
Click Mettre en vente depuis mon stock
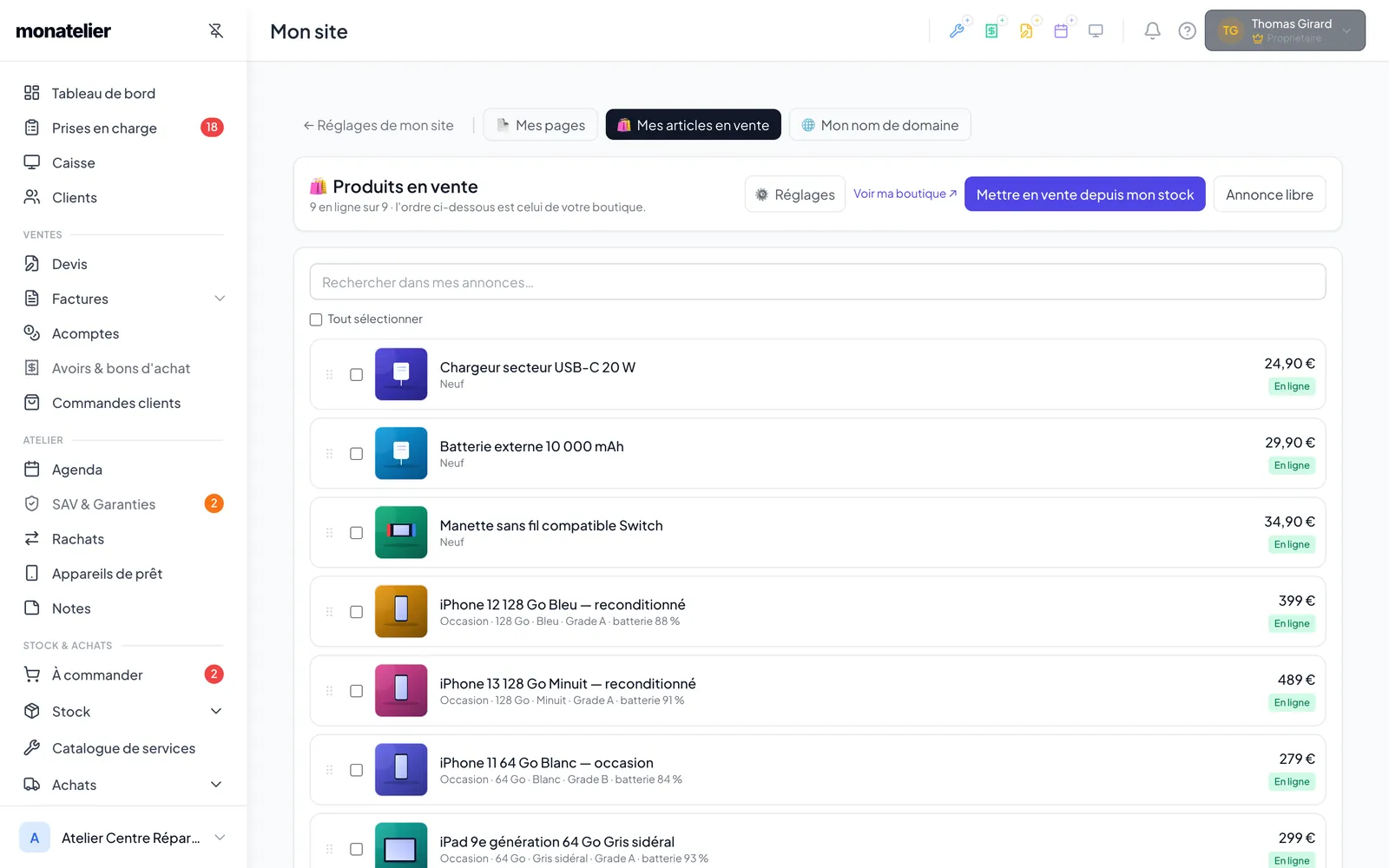pos(1085,194)
